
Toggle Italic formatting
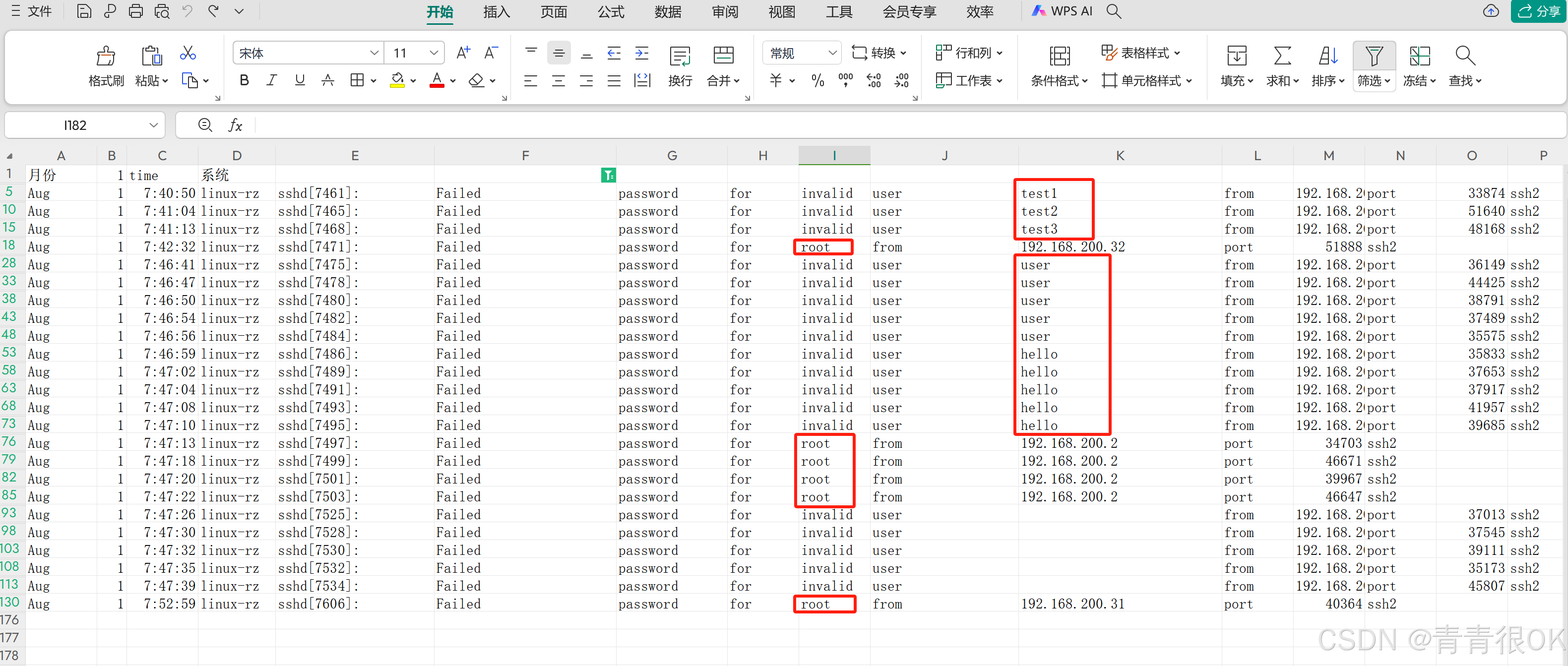[x=271, y=80]
